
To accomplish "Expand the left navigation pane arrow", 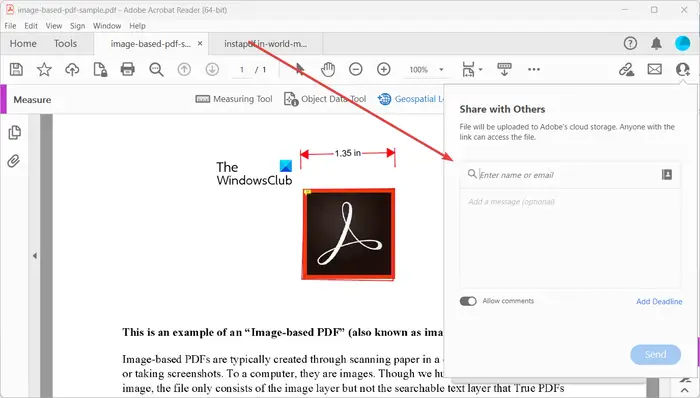I will coord(34,256).
